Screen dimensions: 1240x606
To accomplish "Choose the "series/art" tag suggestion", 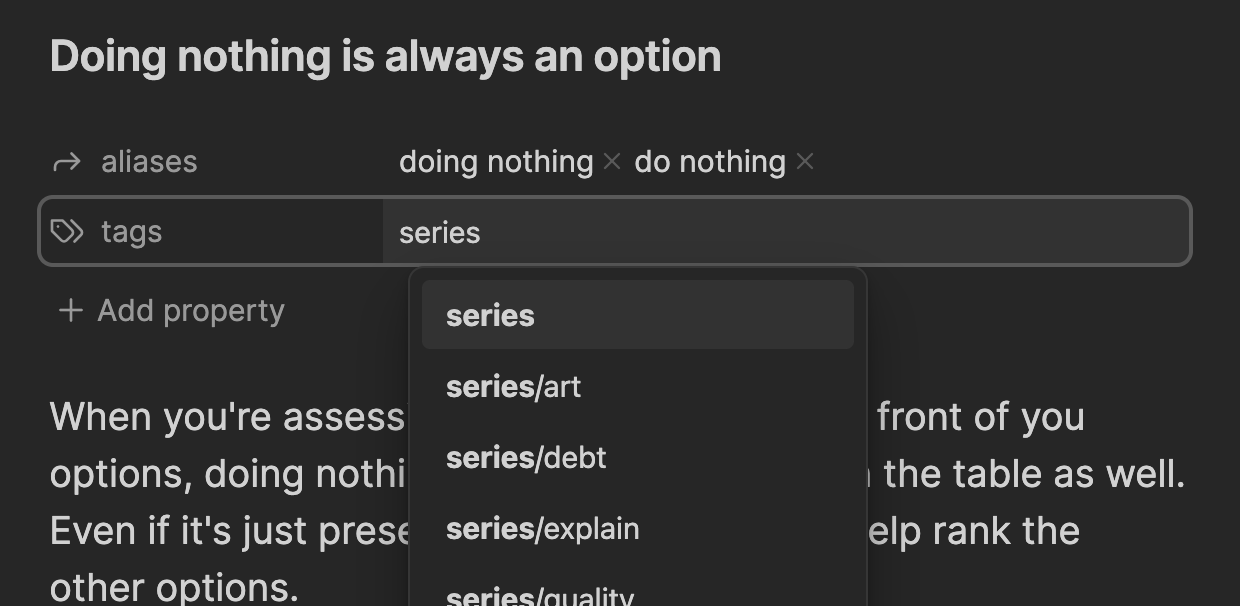I will click(x=638, y=386).
